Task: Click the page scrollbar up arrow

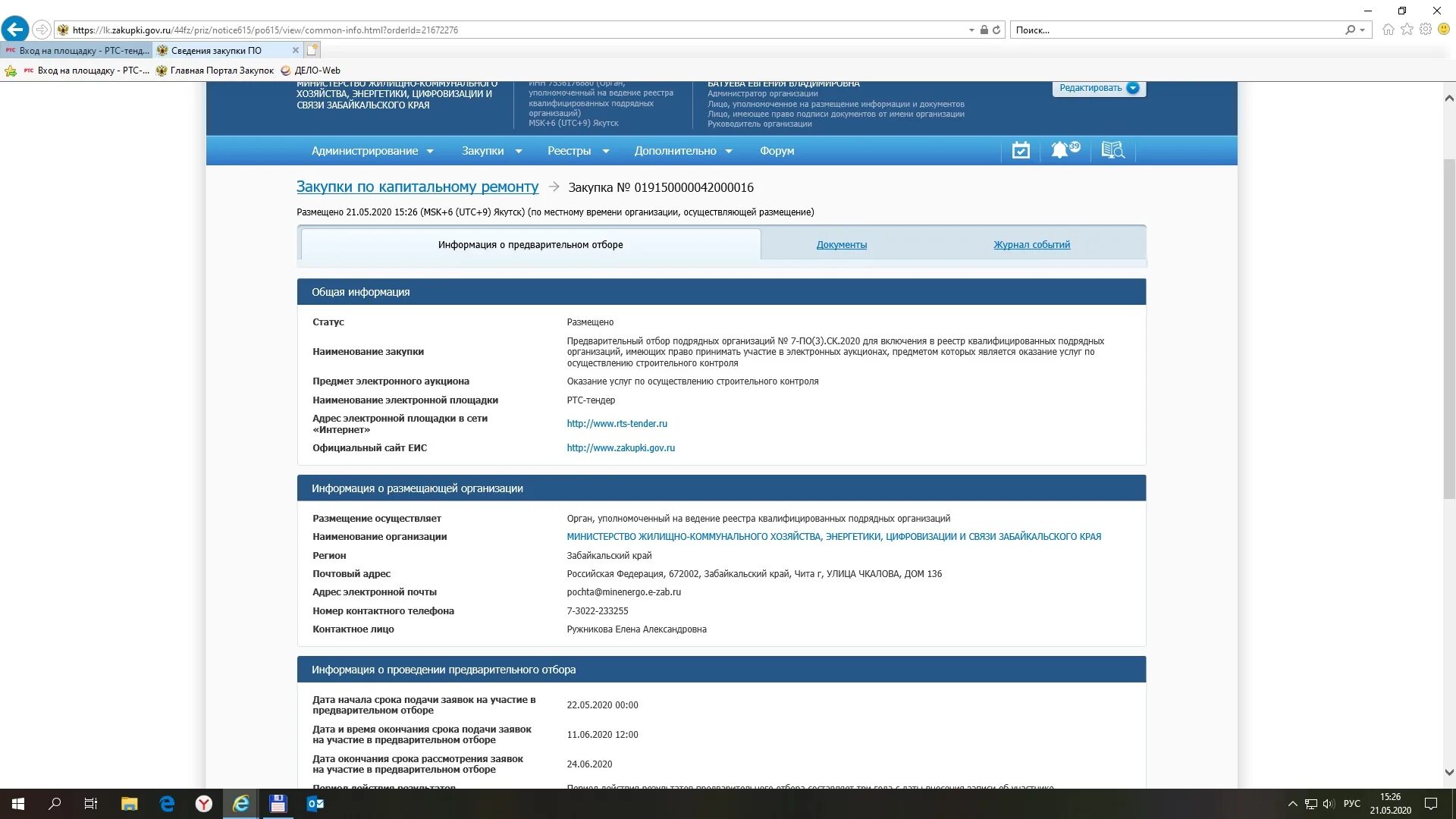Action: 1449,98
